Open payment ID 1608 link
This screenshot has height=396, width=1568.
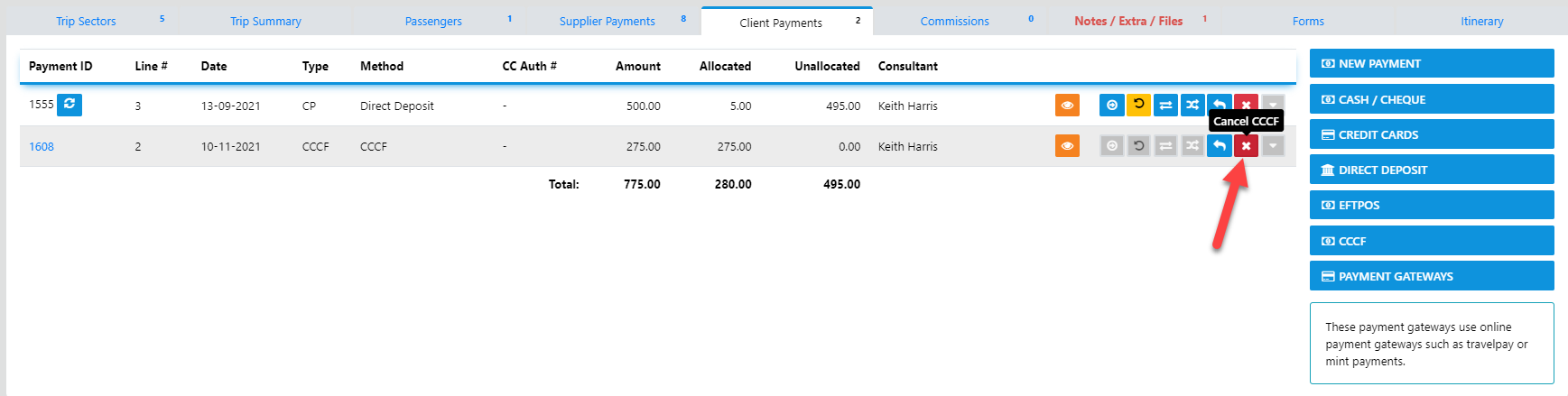[42, 146]
